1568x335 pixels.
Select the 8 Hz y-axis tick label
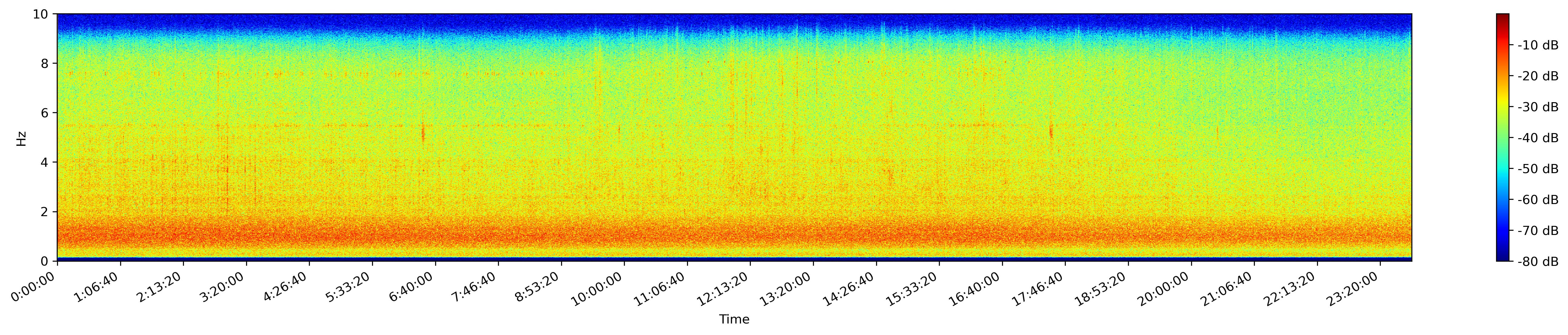tap(45, 63)
